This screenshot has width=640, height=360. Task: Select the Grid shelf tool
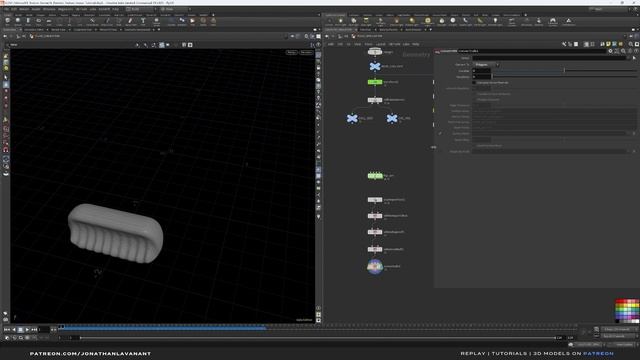[x=49, y=21]
